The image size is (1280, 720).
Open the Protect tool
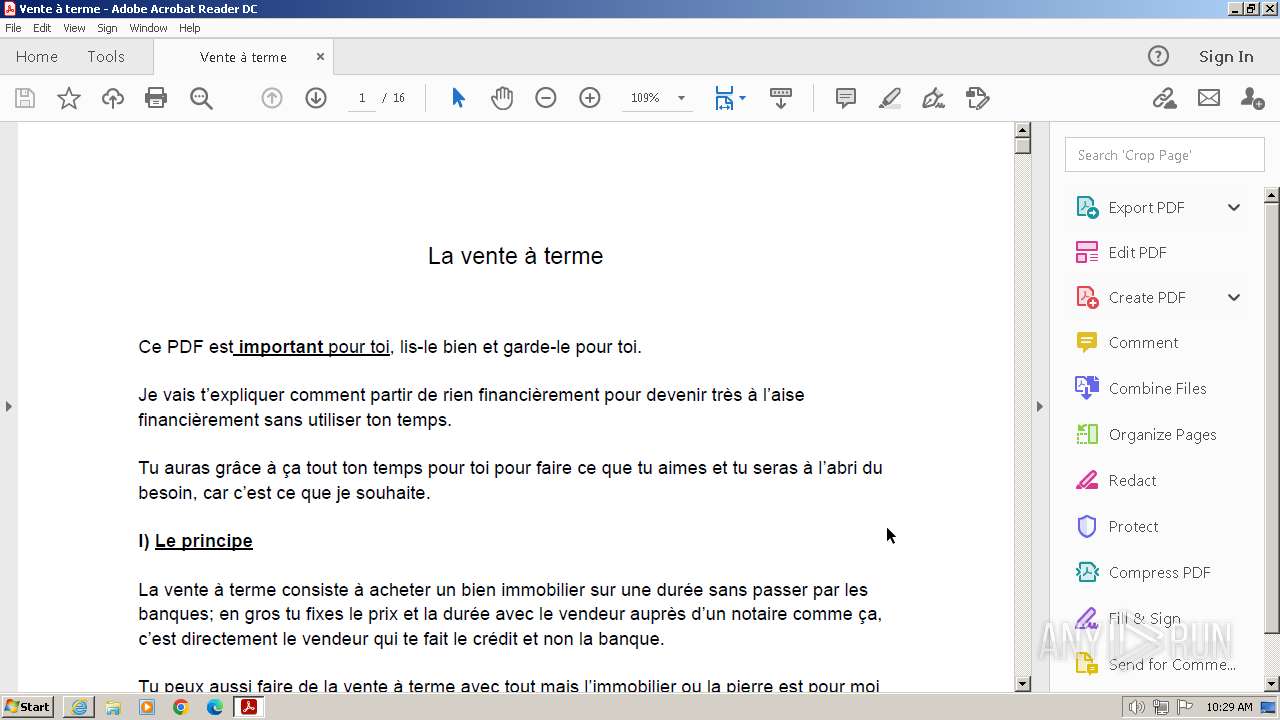[x=1133, y=526]
